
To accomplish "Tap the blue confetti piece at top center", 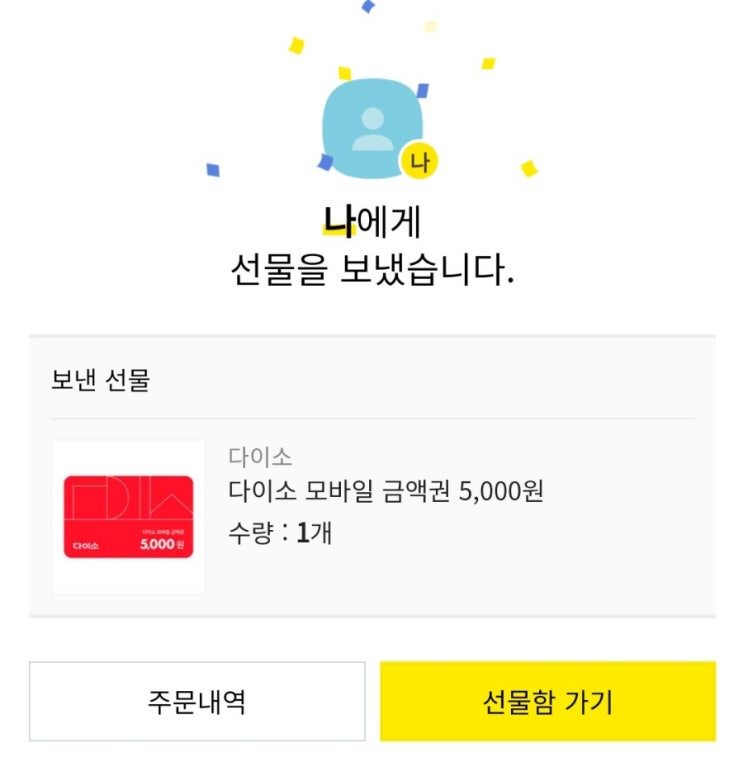I will pos(368,6).
